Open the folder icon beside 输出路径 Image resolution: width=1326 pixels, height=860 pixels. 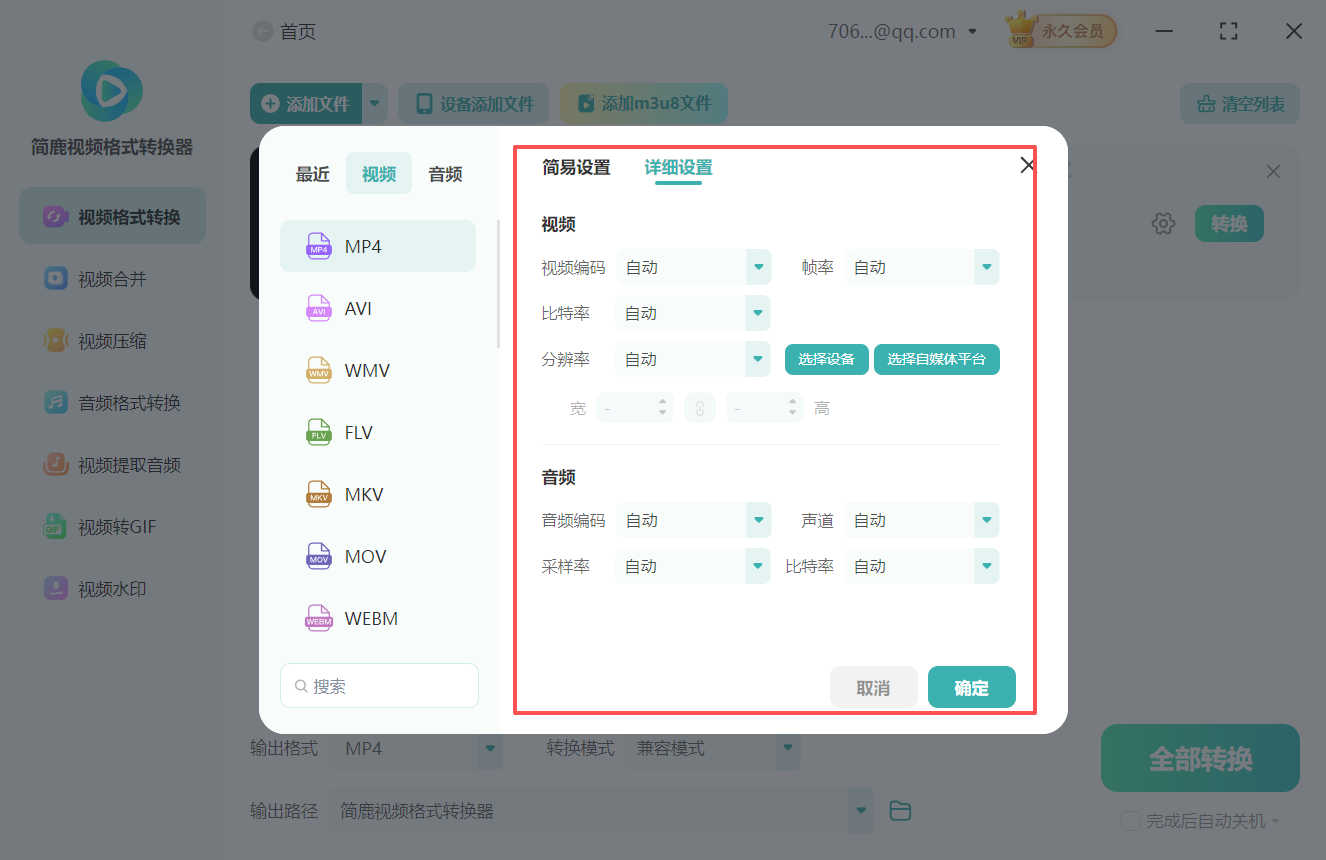(899, 810)
